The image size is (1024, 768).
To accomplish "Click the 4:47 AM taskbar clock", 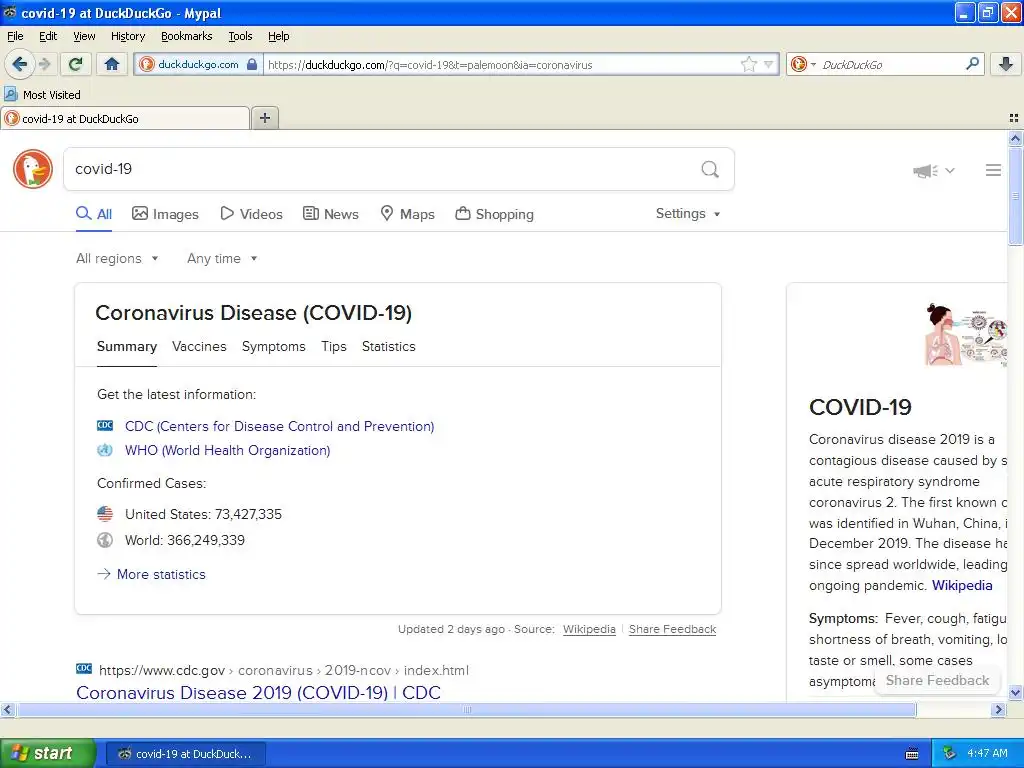I will [x=987, y=754].
